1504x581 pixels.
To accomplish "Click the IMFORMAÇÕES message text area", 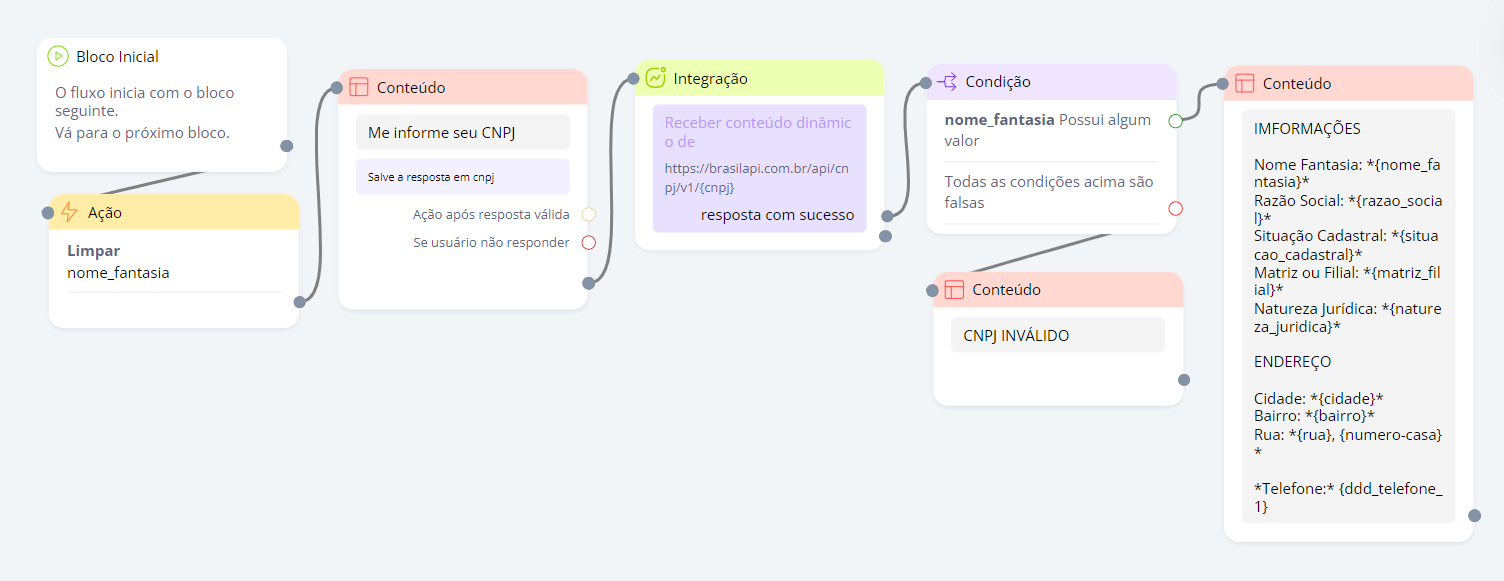I will [x=1348, y=315].
